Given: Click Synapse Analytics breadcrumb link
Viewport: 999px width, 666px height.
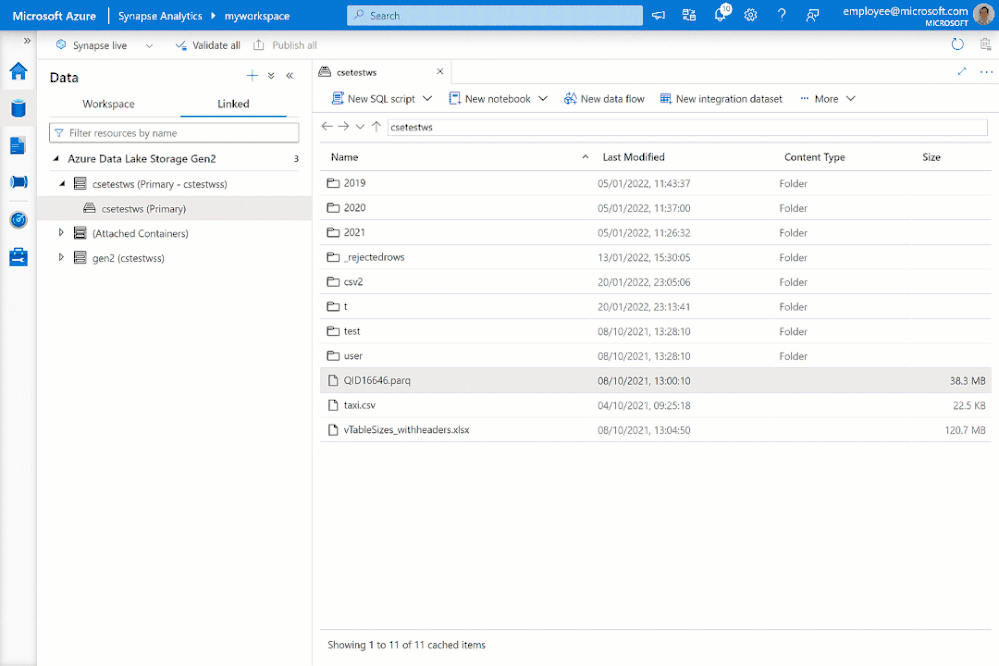Looking at the screenshot, I should tap(160, 16).
